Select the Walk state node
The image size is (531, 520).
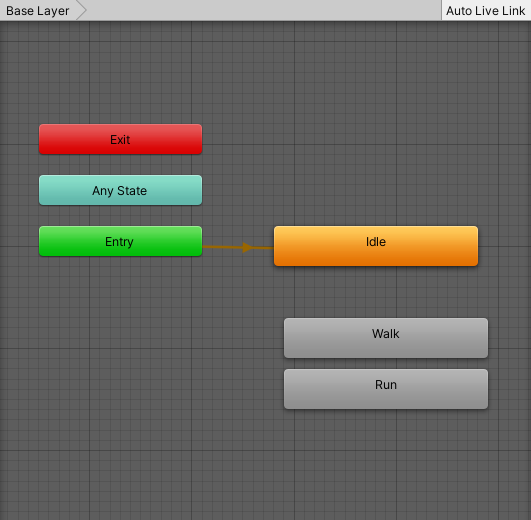386,338
